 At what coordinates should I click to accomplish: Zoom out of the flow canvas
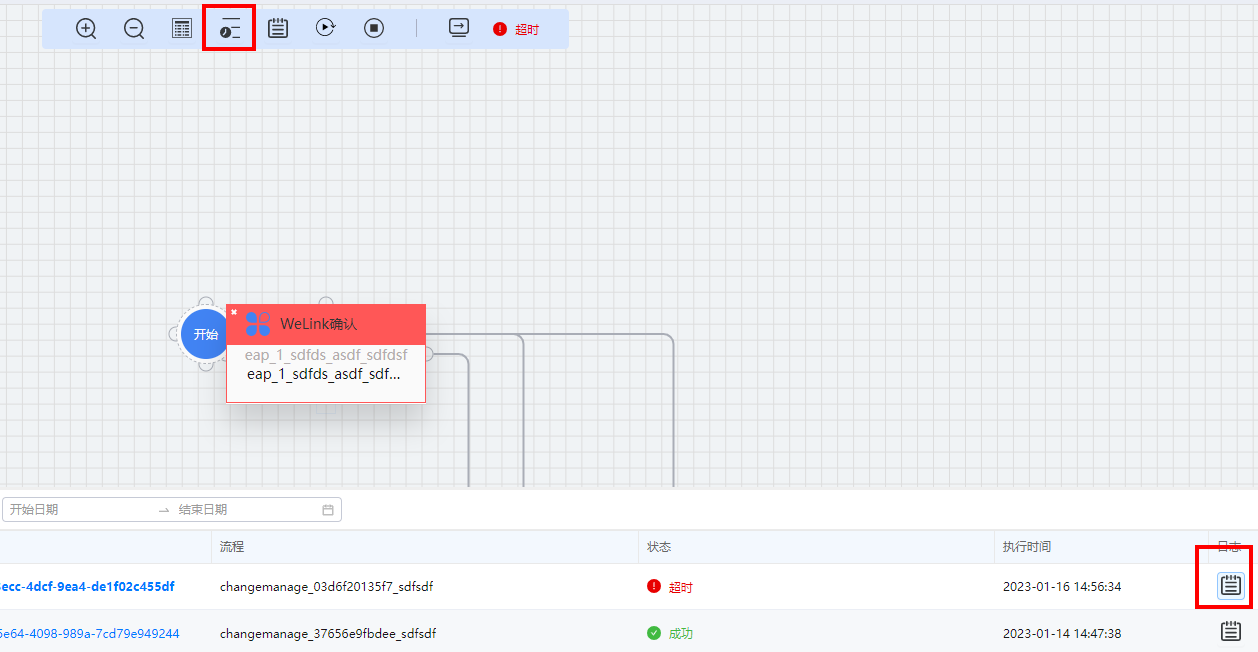[x=134, y=29]
